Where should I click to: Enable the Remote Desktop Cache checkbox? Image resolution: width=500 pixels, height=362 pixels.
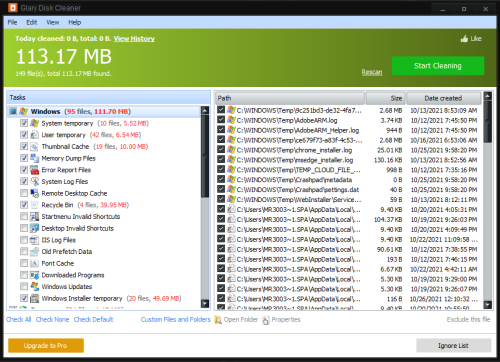[24, 193]
